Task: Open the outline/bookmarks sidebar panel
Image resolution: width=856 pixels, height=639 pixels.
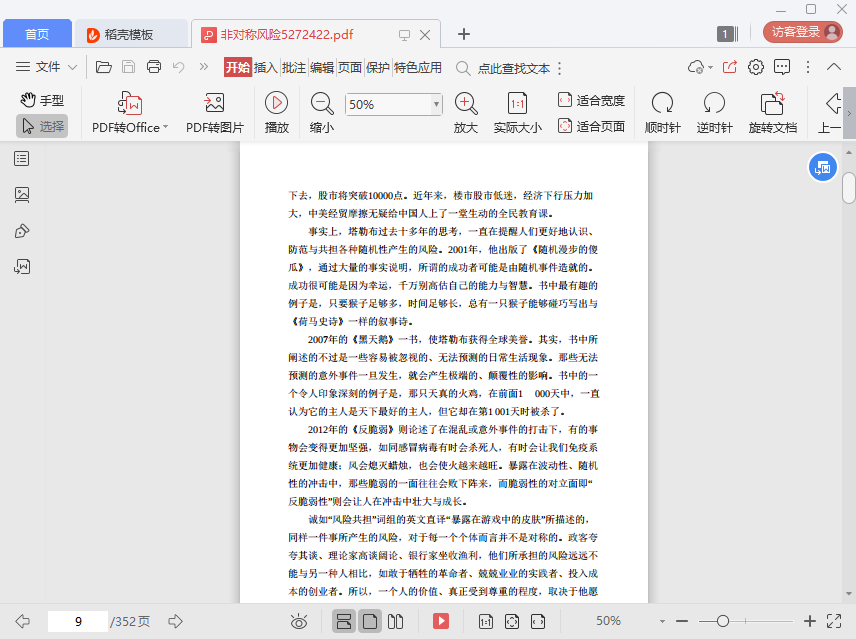Action: point(22,159)
